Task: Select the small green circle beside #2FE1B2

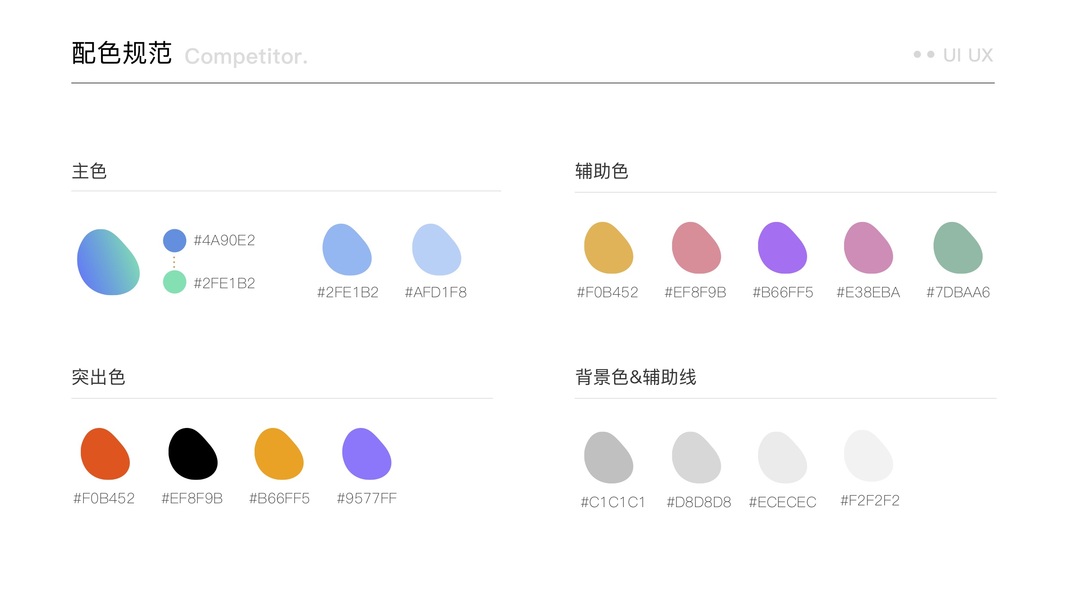Action: point(175,282)
